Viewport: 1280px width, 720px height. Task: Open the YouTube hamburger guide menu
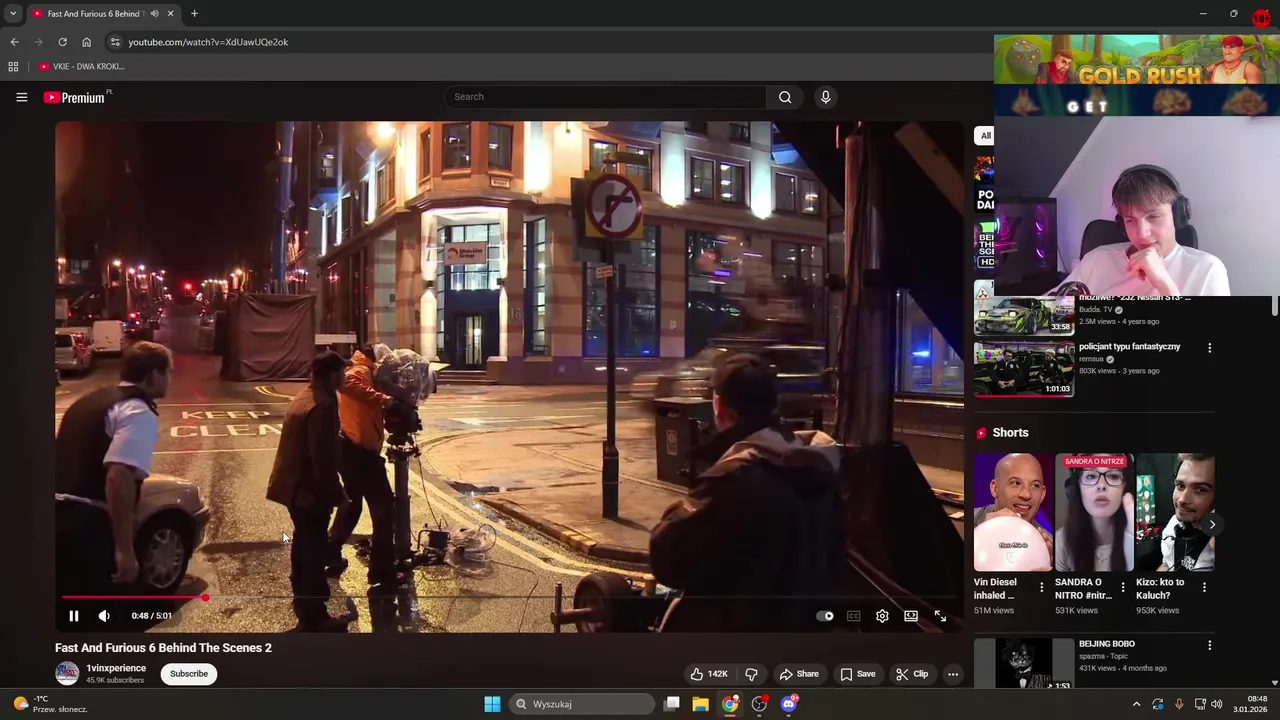click(x=21, y=97)
